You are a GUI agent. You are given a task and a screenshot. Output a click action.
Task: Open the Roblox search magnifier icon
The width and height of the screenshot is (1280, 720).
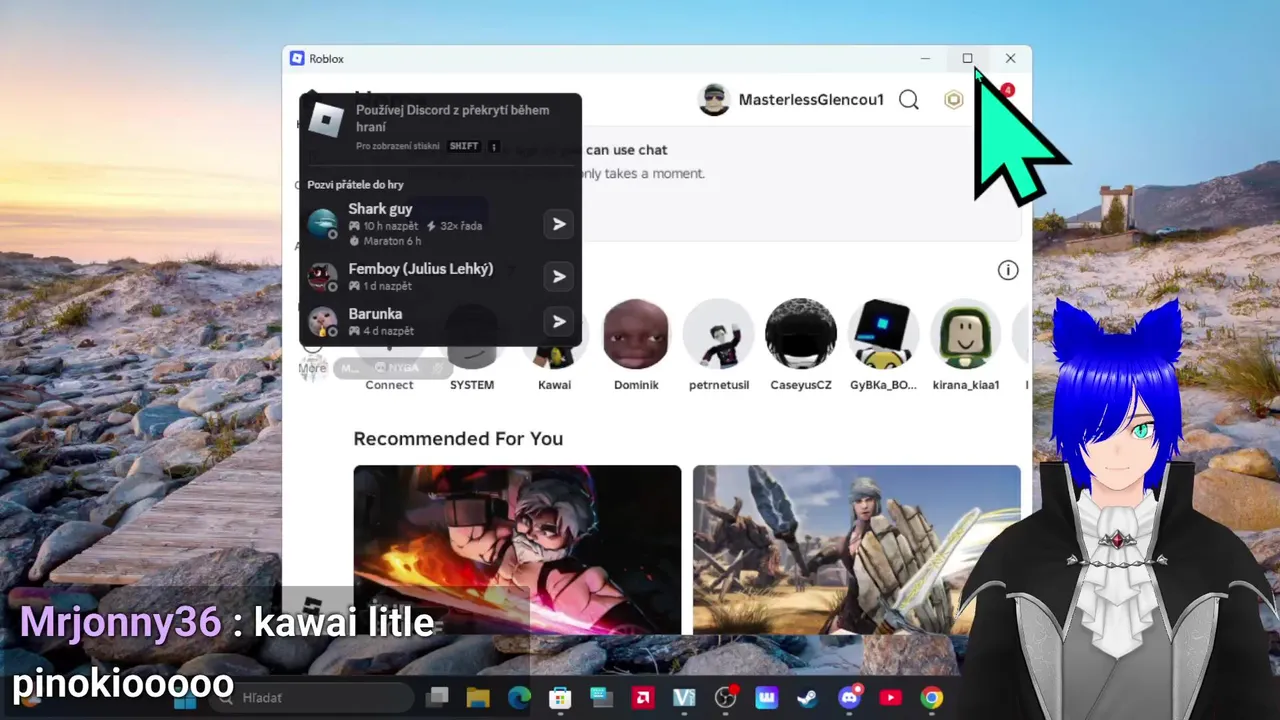coord(908,100)
